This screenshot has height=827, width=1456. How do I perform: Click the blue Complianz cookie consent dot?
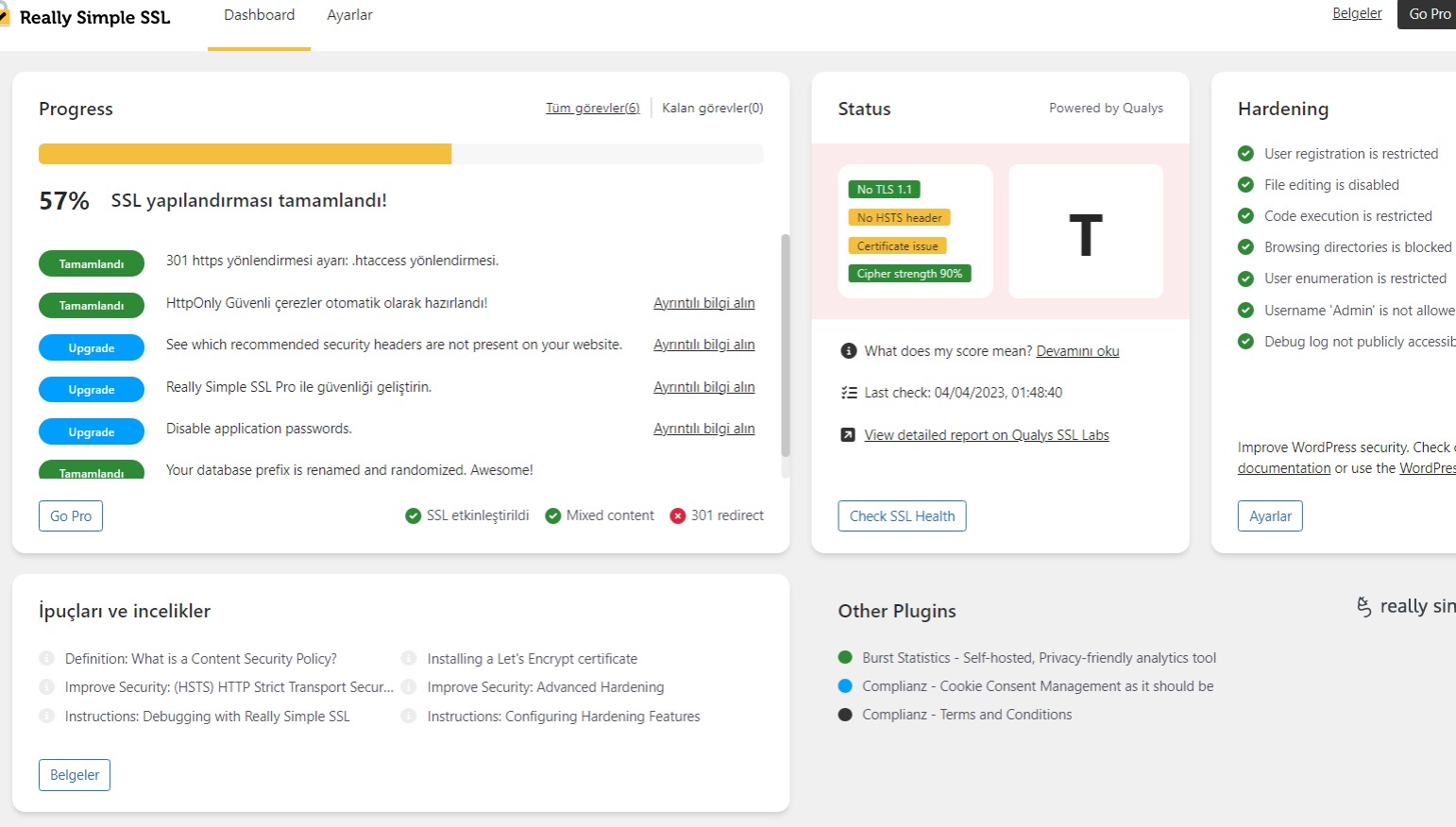[x=845, y=686]
